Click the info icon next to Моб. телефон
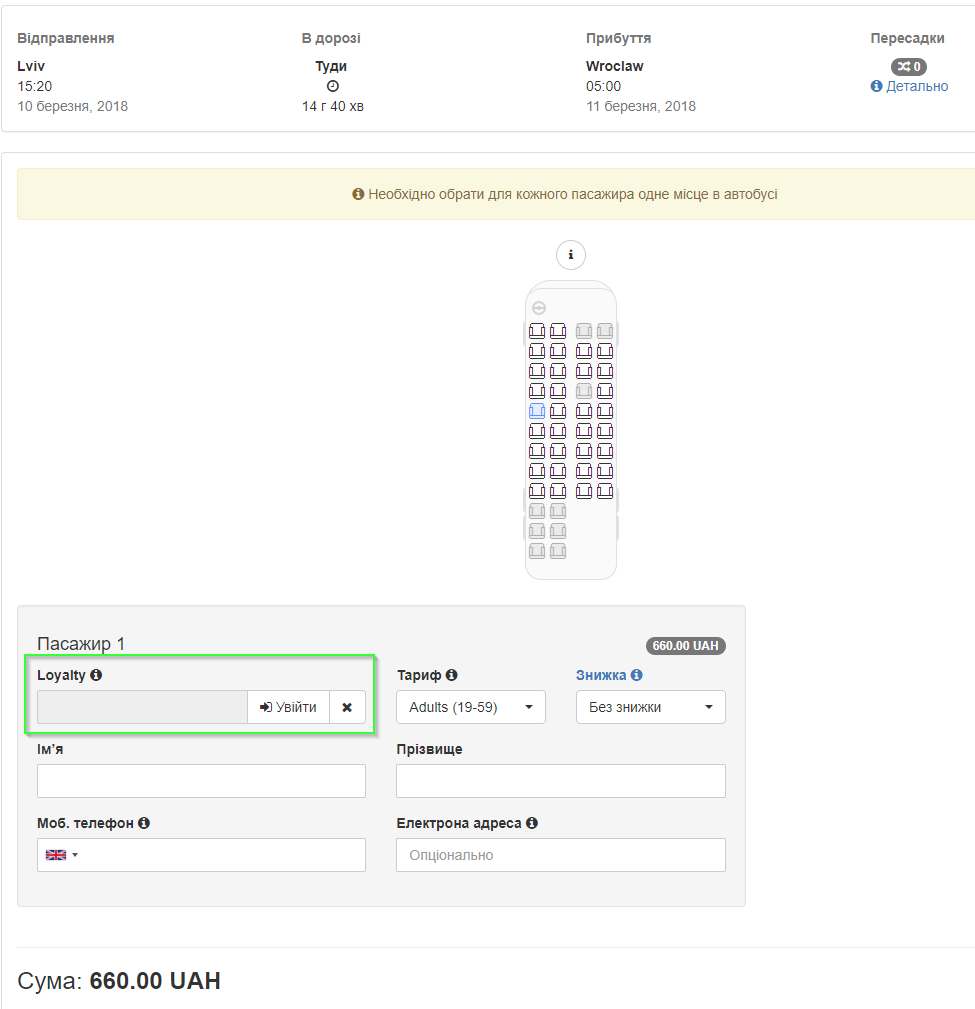Screen dimensions: 975x1009 144,823
